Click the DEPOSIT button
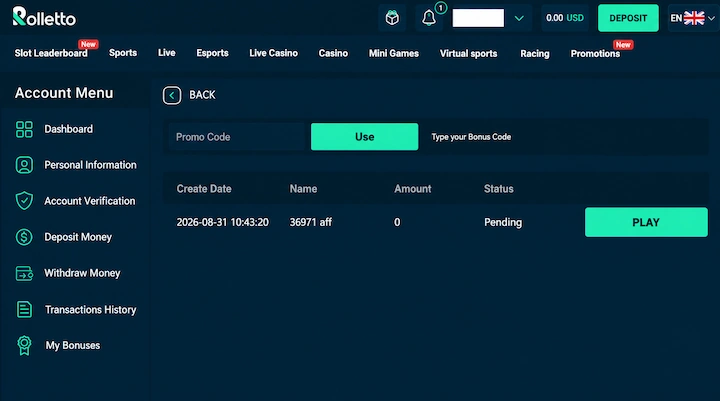The width and height of the screenshot is (720, 401). (628, 18)
